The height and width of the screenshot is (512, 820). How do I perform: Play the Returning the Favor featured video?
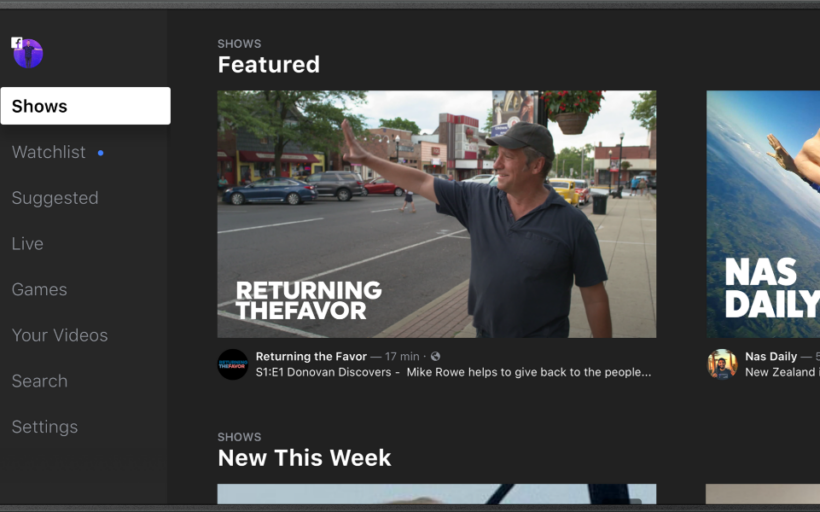pyautogui.click(x=437, y=214)
